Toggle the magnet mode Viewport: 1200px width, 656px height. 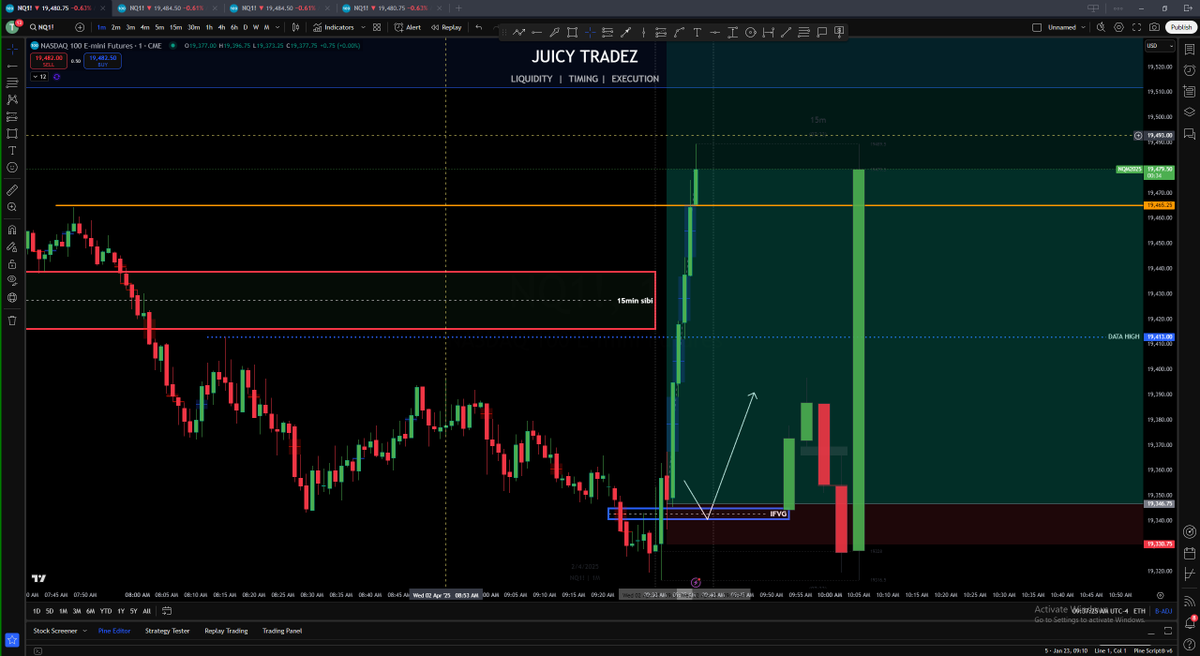coord(12,229)
